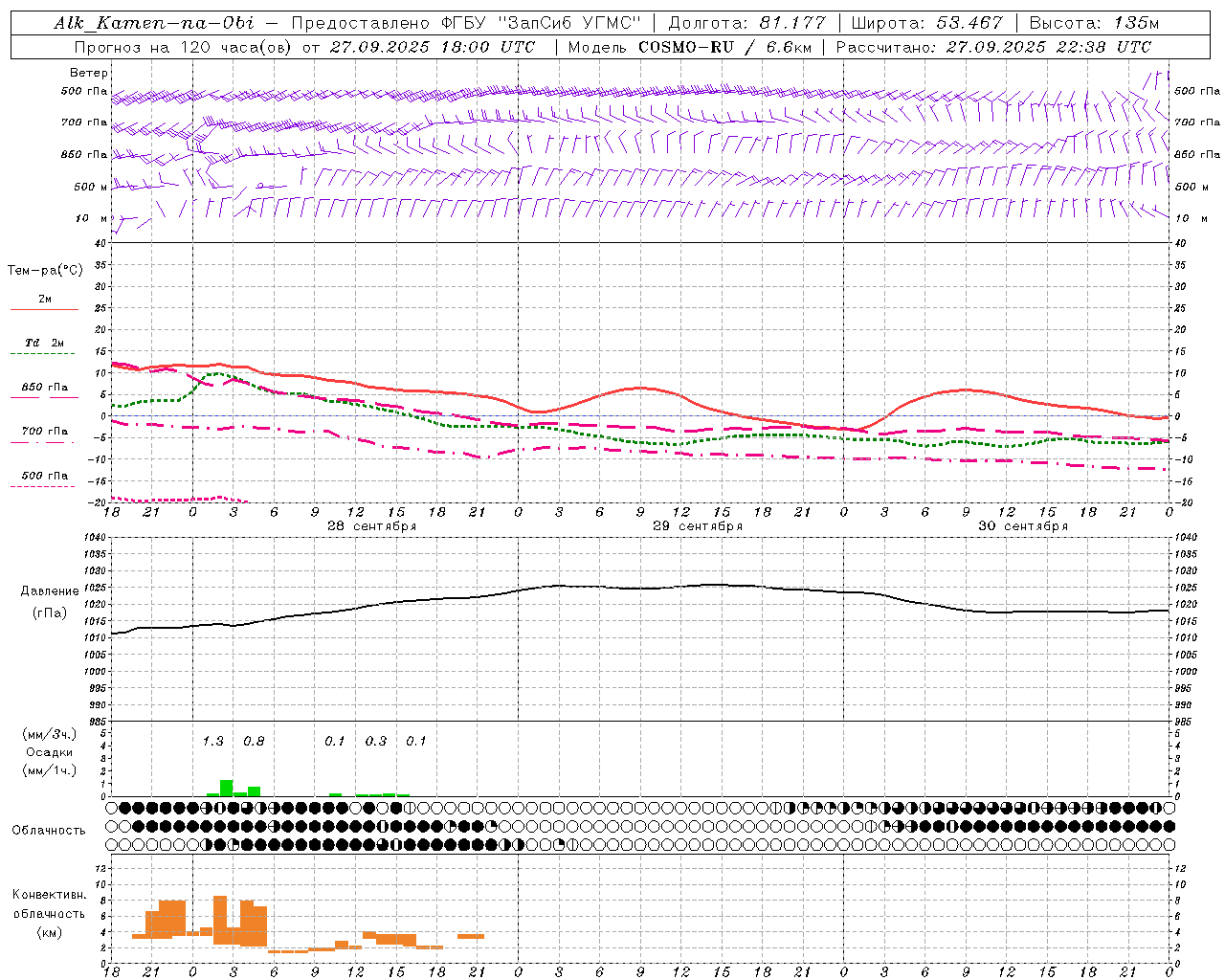Click the Td 2м dew point legend entry
Image resolution: width=1225 pixels, height=980 pixels.
pos(45,343)
